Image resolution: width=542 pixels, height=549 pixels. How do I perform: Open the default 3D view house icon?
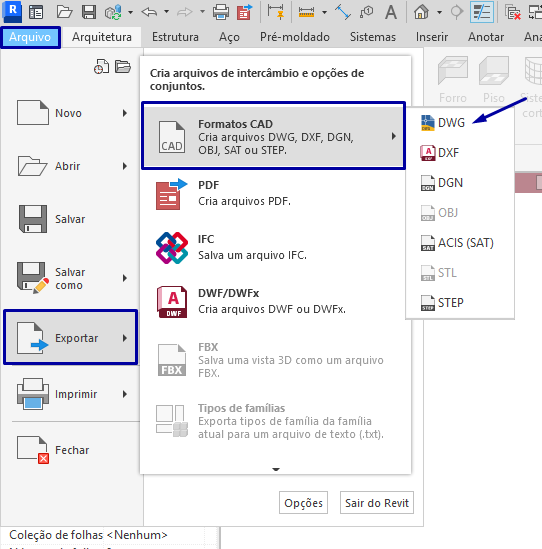pyautogui.click(x=421, y=12)
